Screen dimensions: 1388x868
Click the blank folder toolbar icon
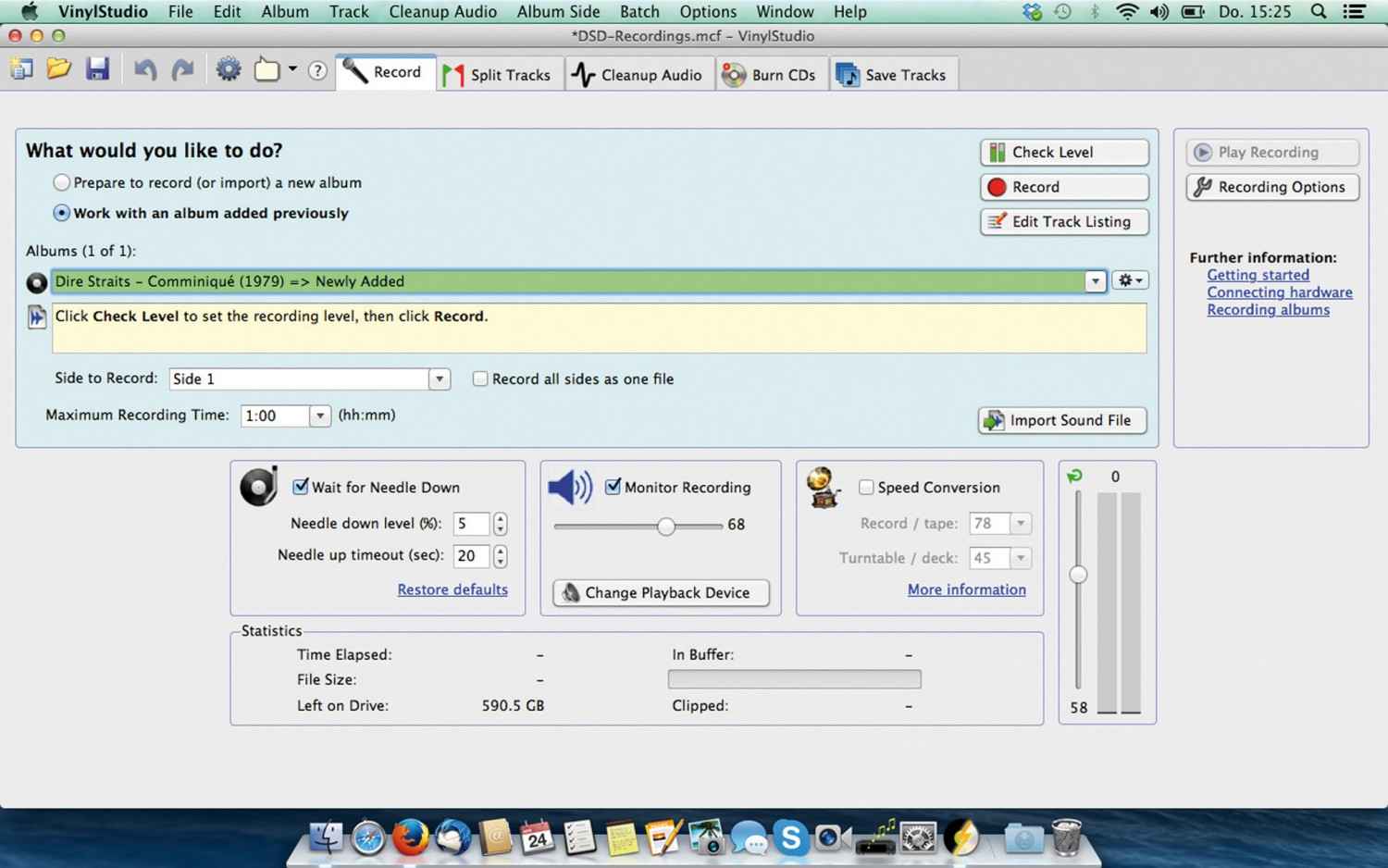pyautogui.click(x=267, y=70)
